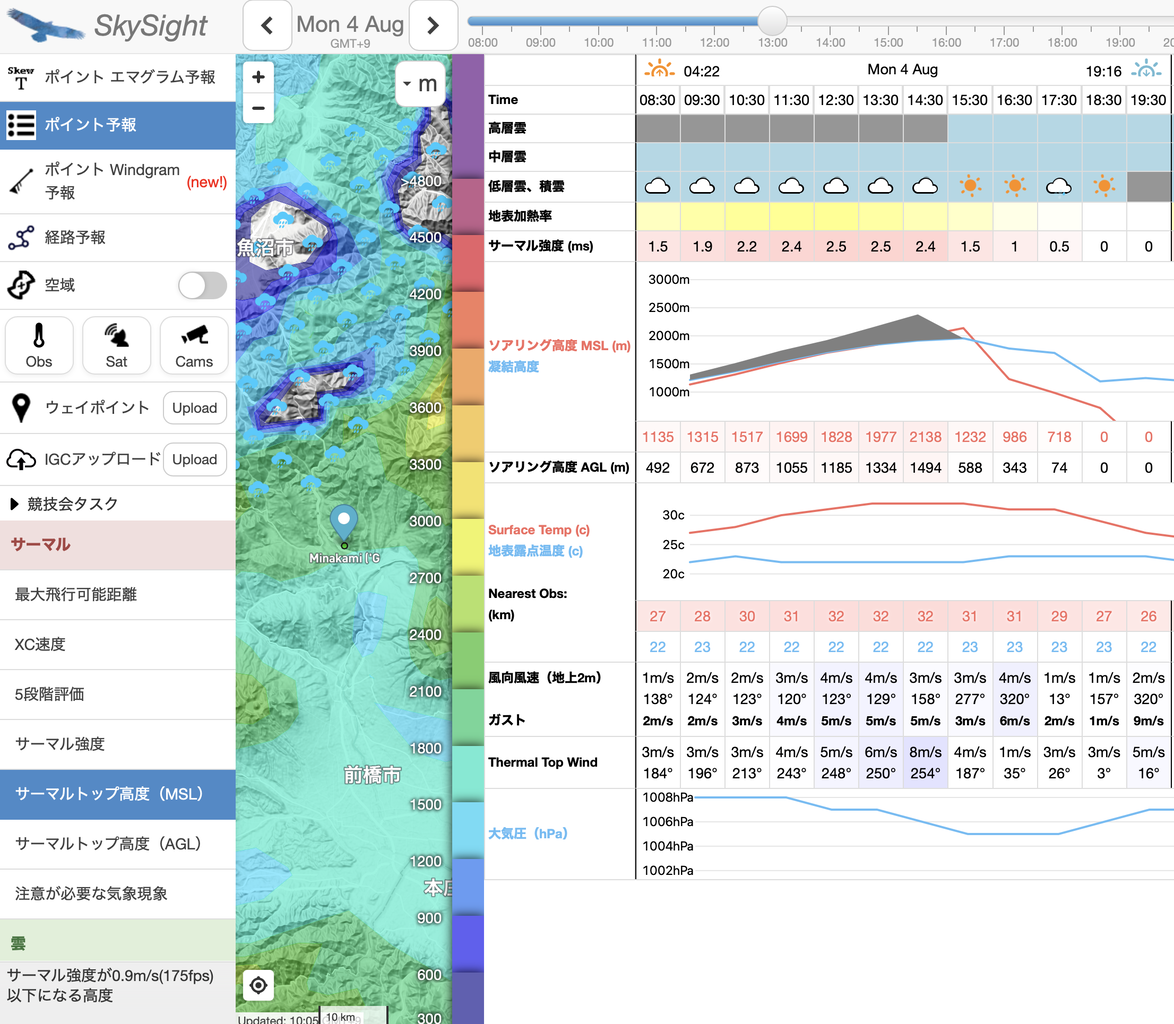Open Obs thermometer button
Image resolution: width=1174 pixels, height=1024 pixels.
point(39,345)
